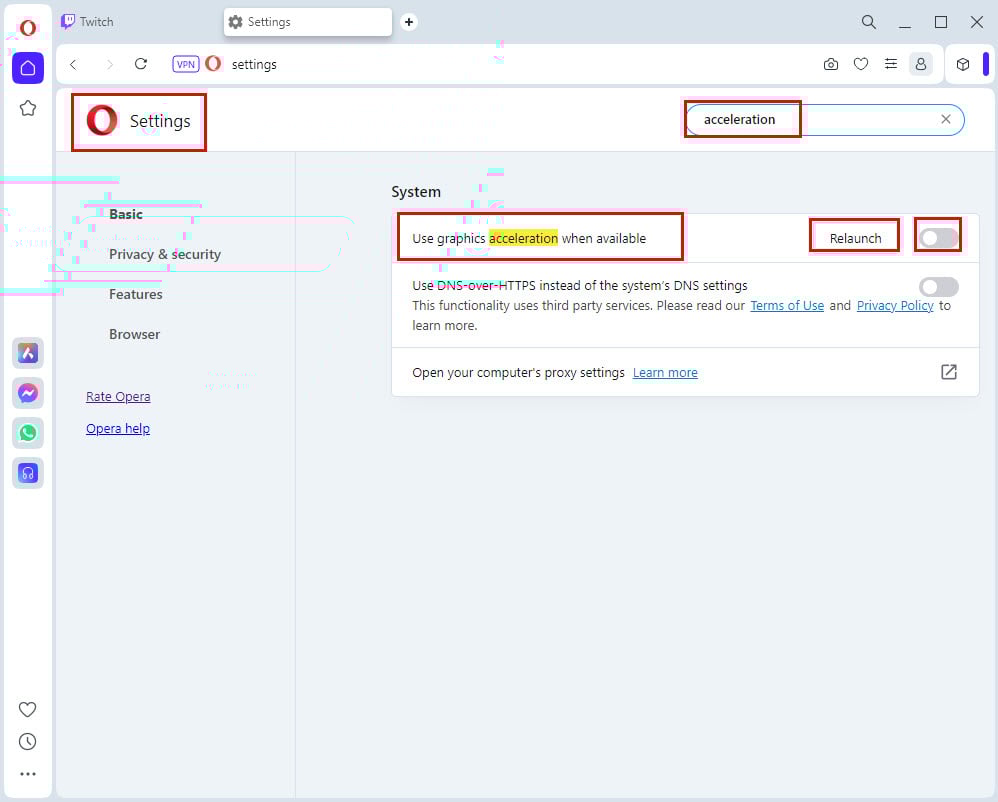Click the Settings tab gear icon
This screenshot has height=802, width=998.
235,22
